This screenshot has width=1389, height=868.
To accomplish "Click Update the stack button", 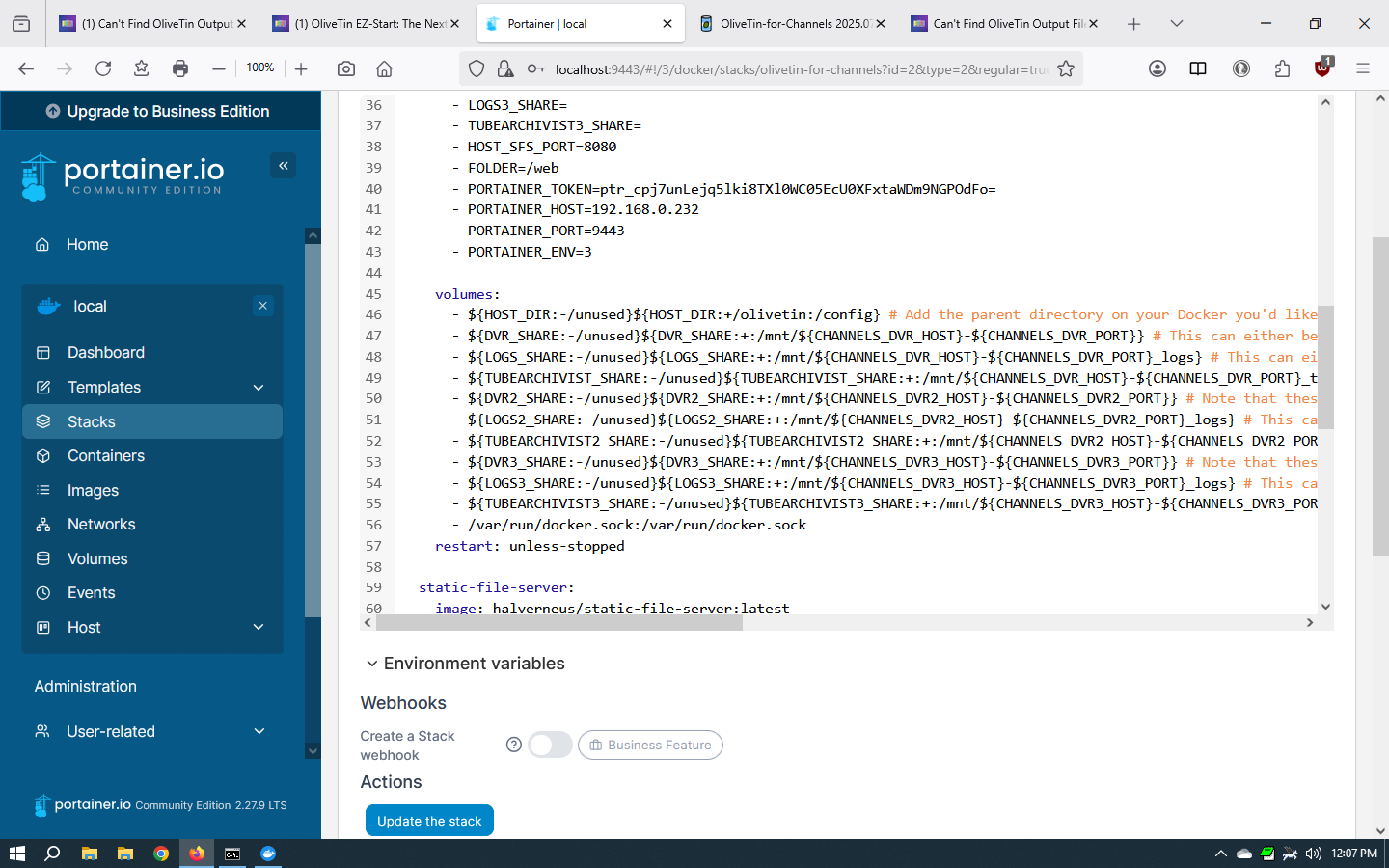I will pyautogui.click(x=429, y=821).
